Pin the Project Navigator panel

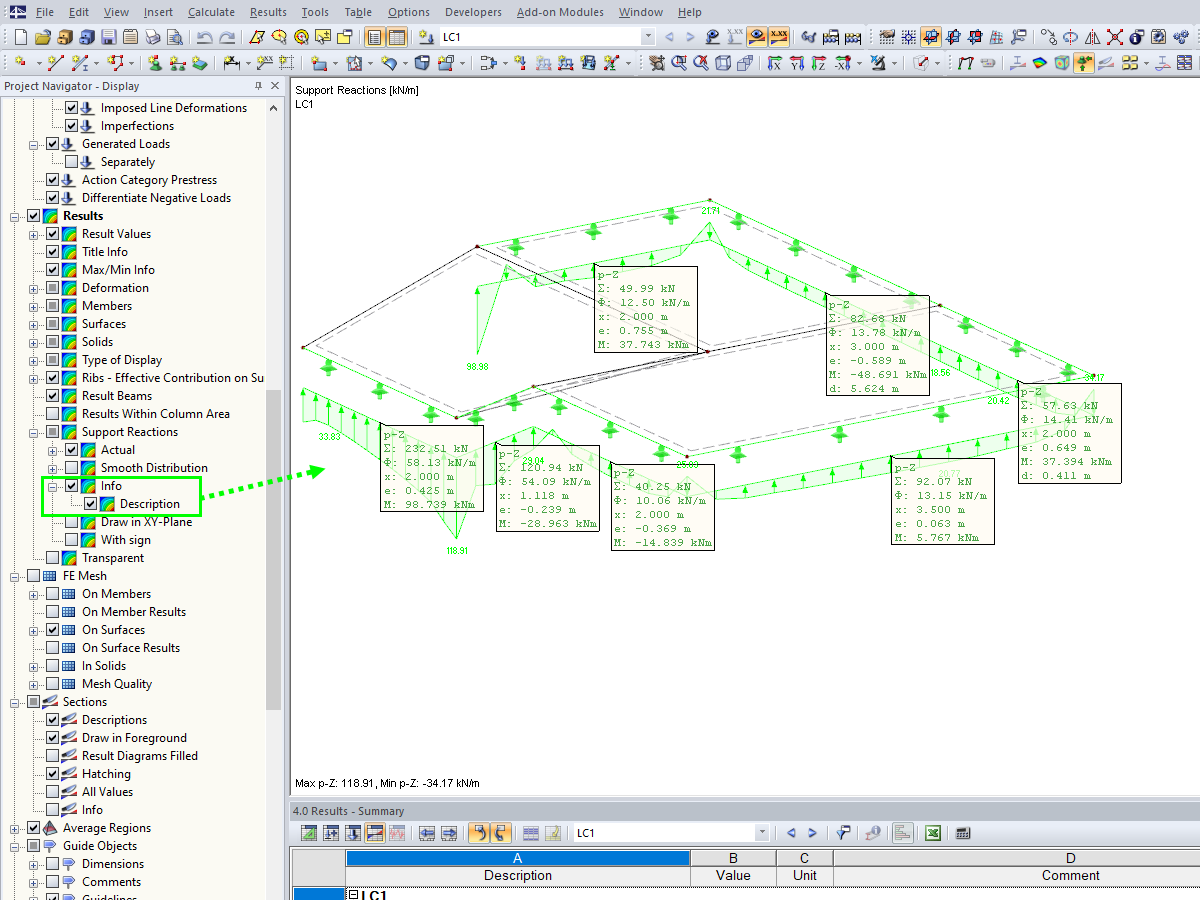pyautogui.click(x=256, y=85)
